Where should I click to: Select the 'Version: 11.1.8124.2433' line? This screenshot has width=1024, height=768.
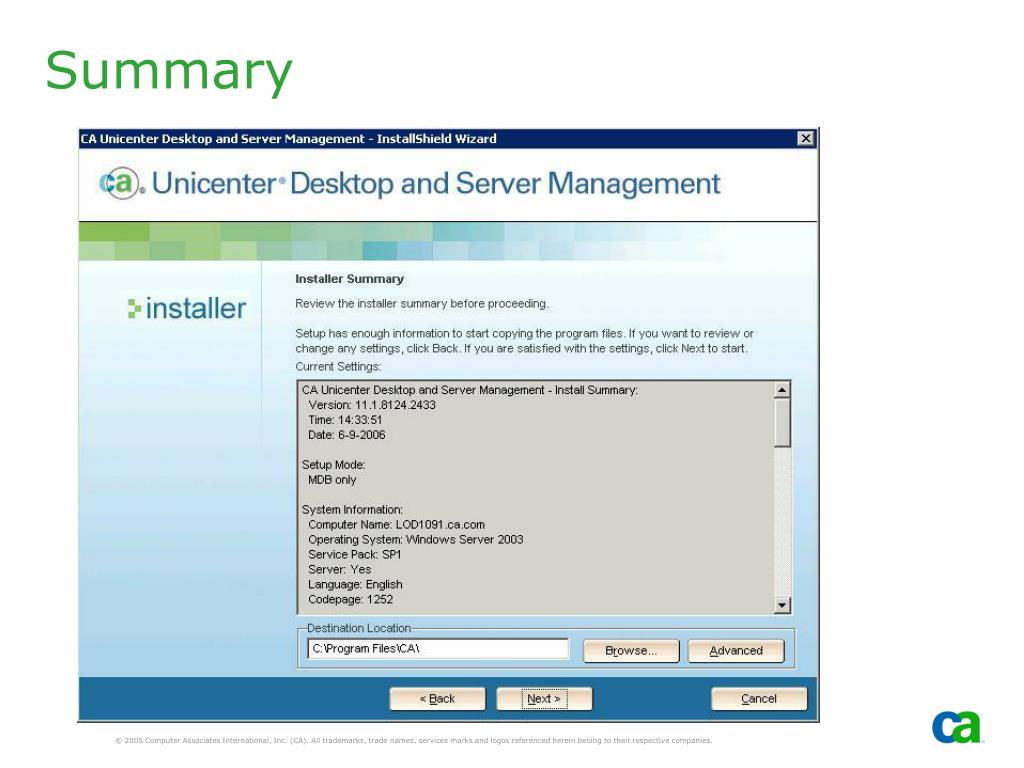[x=372, y=405]
